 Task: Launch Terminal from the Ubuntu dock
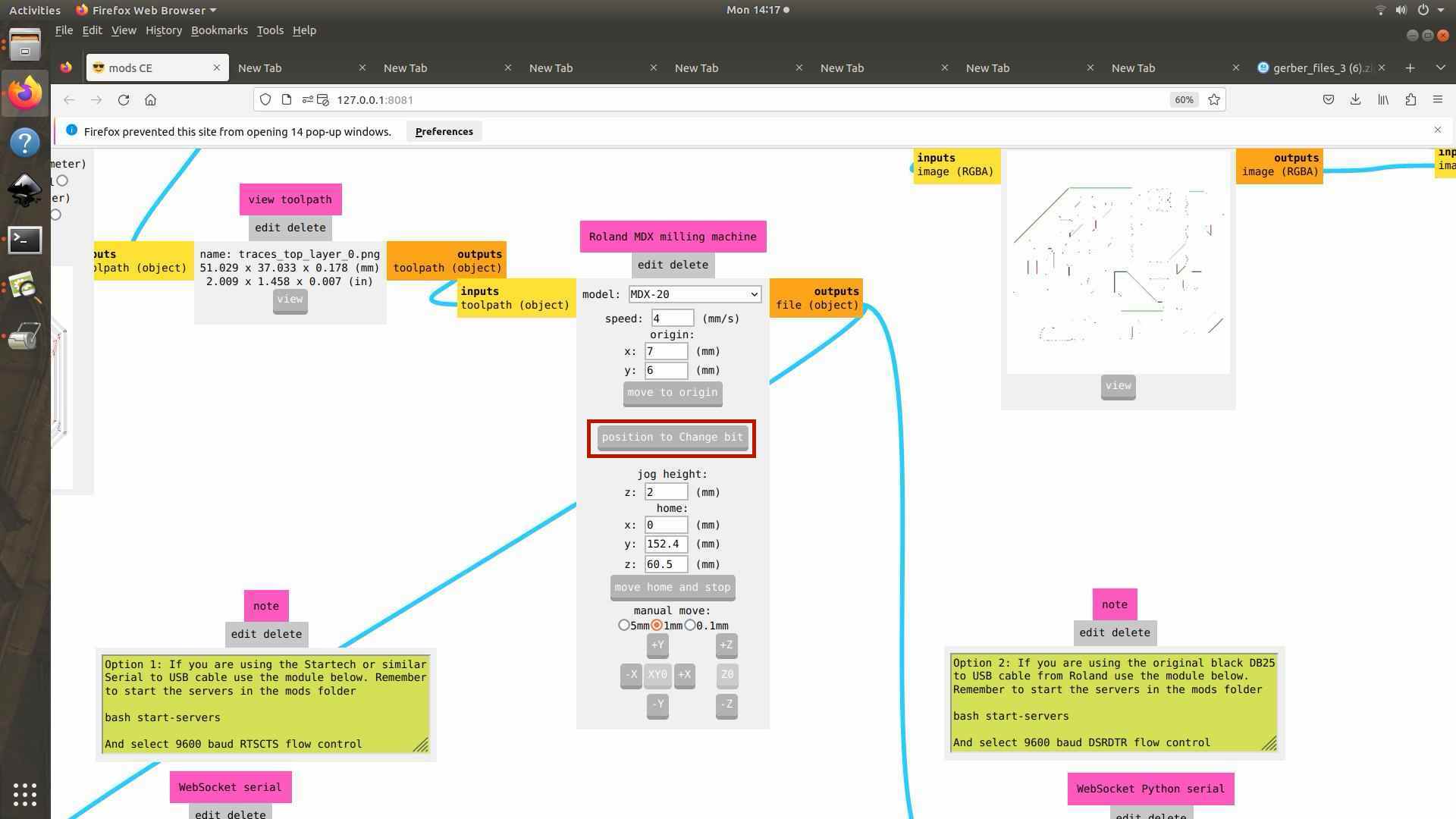pos(24,240)
